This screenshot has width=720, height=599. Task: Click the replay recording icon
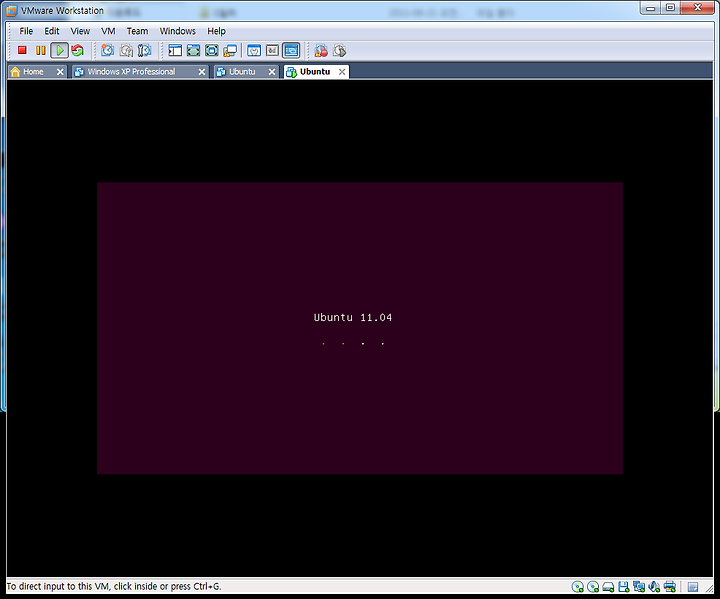339,50
